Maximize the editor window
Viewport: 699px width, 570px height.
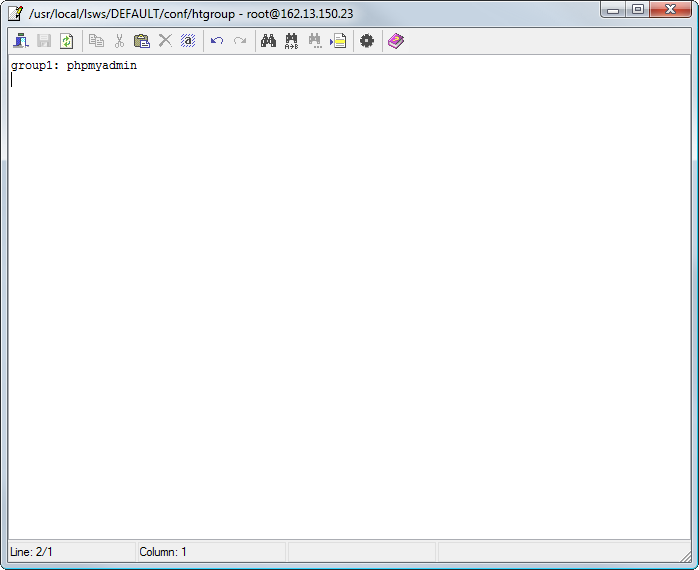638,9
